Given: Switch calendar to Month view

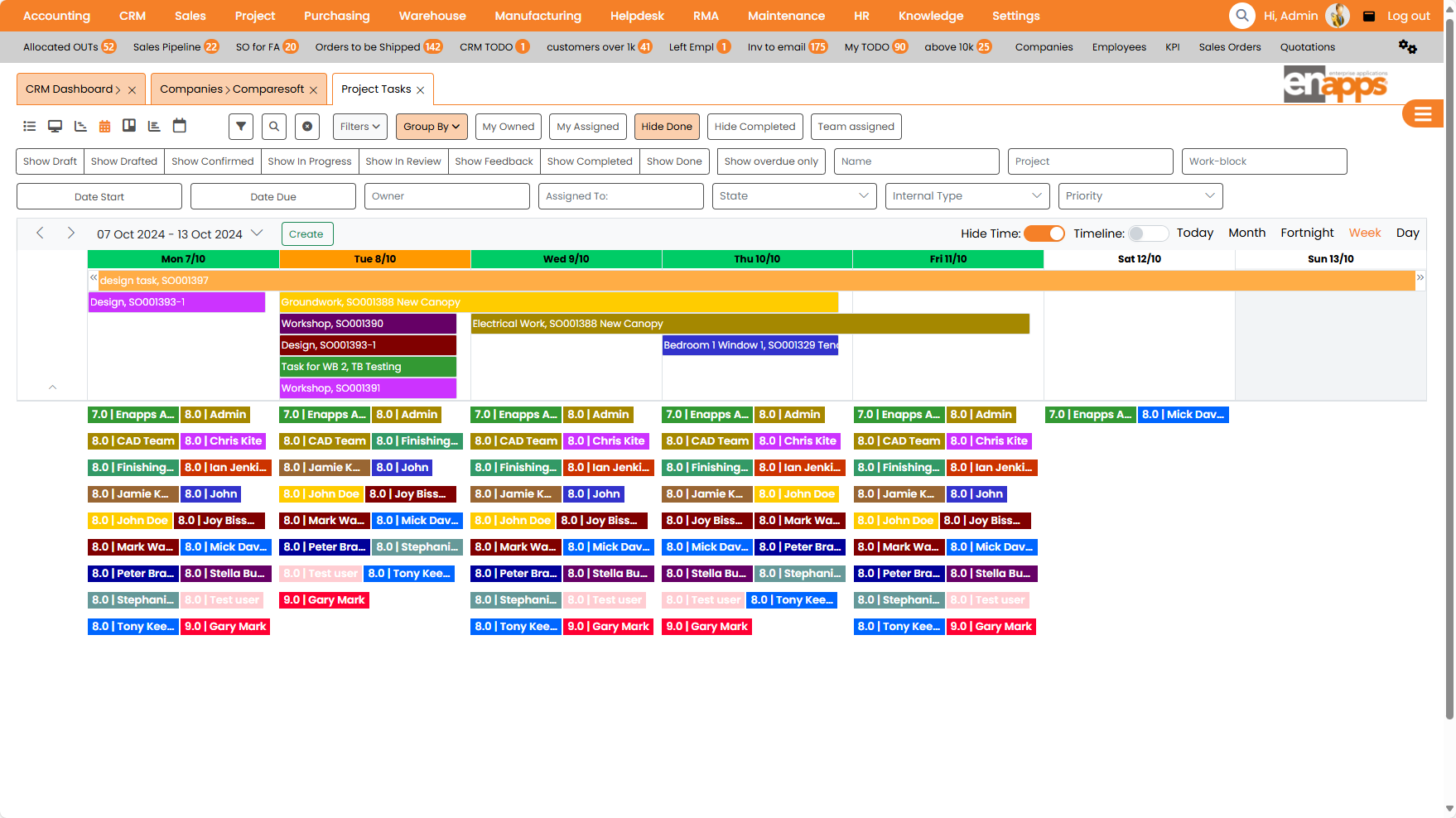Looking at the screenshot, I should tap(1246, 233).
